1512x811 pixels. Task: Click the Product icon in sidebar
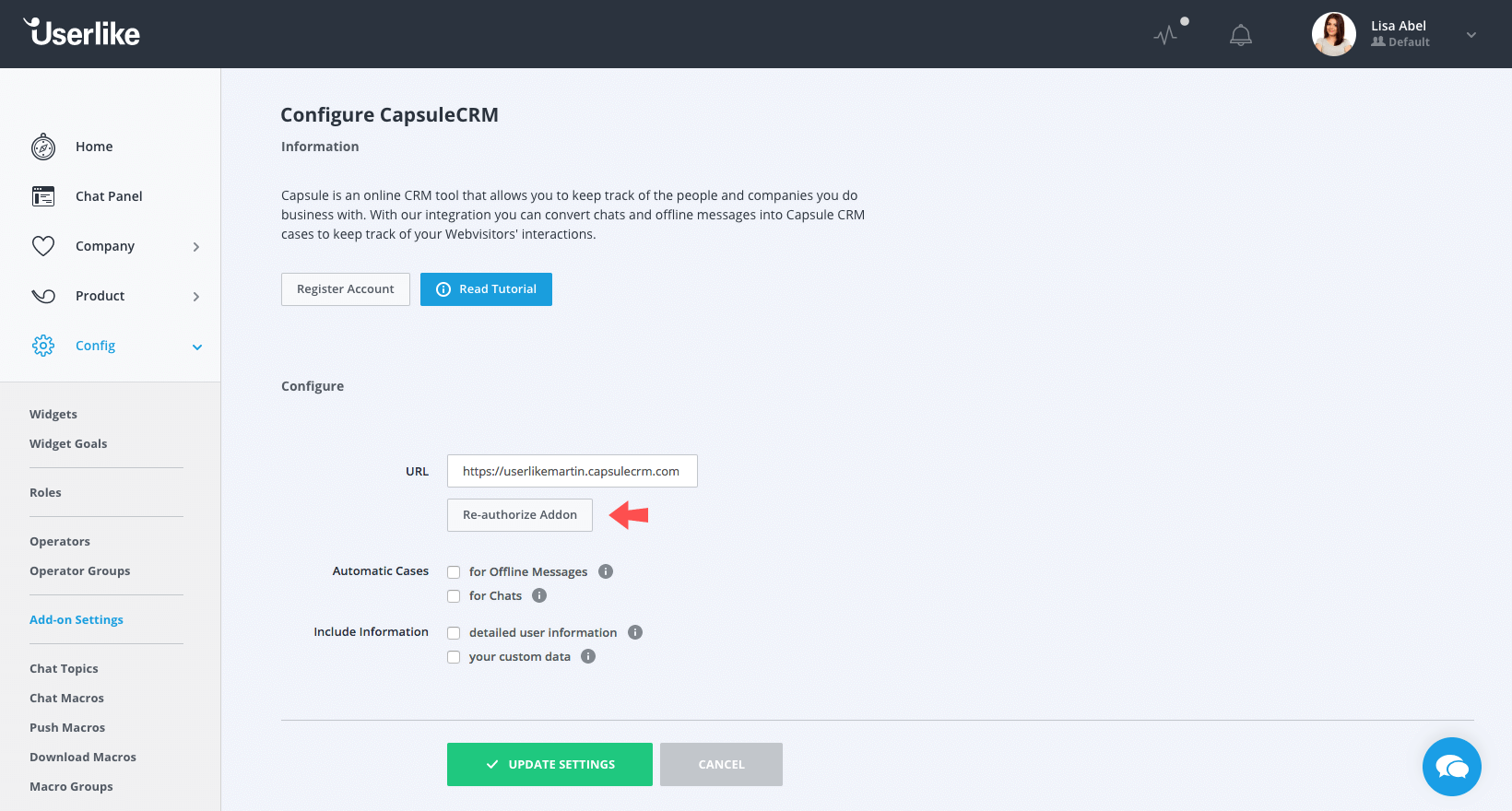[43, 296]
